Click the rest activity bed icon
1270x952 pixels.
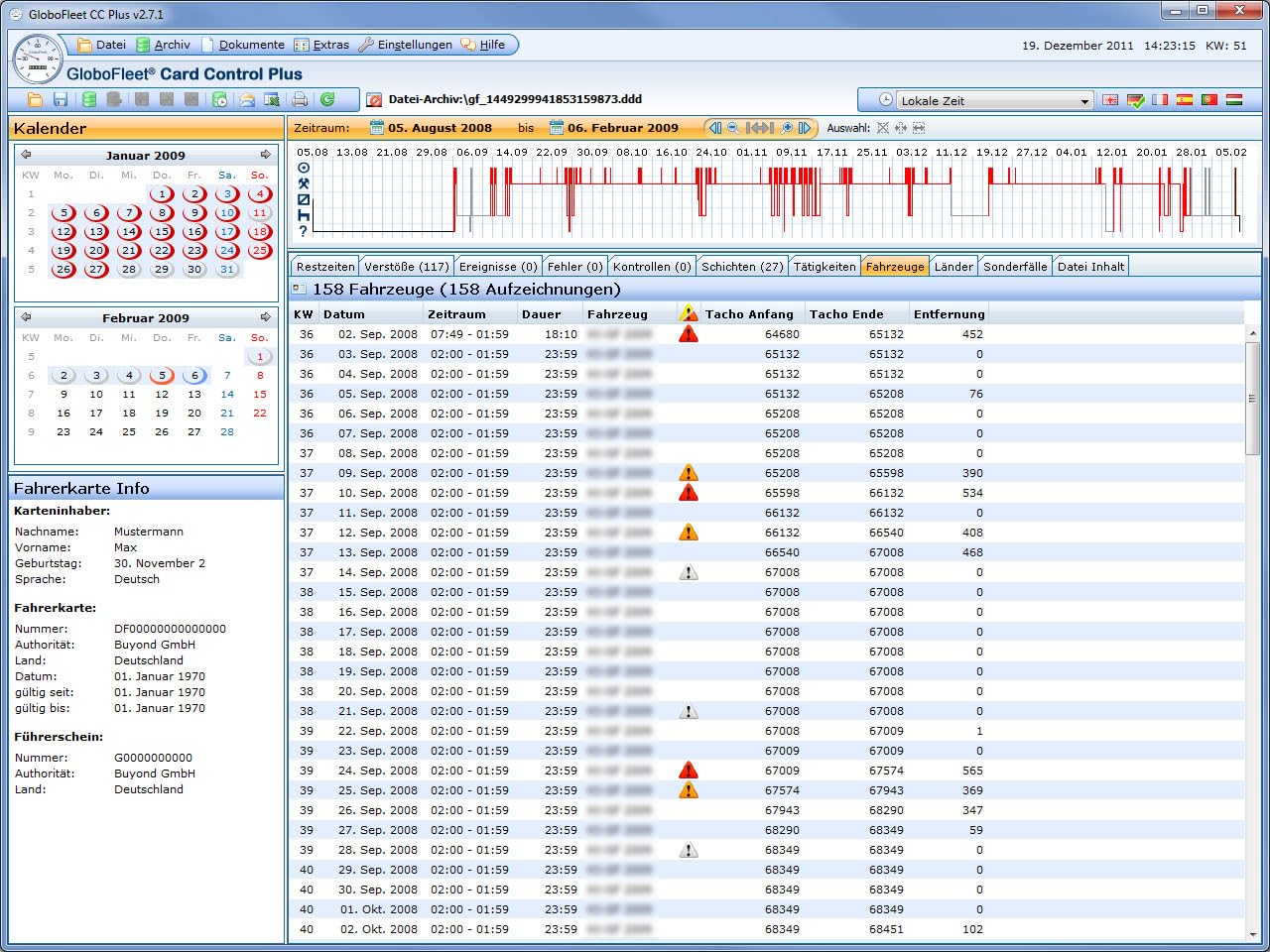[304, 215]
